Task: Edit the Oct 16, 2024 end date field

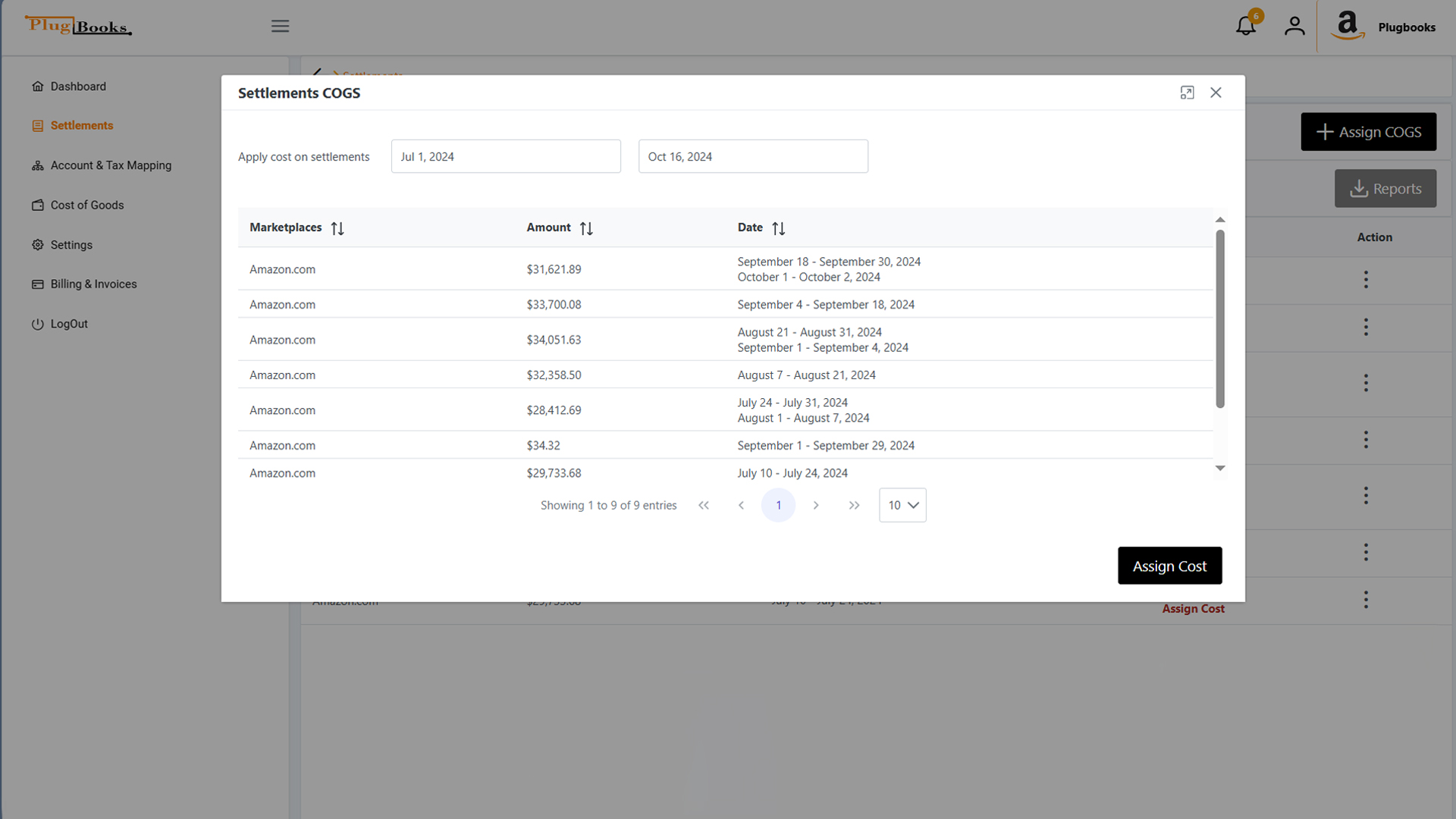Action: (x=753, y=157)
